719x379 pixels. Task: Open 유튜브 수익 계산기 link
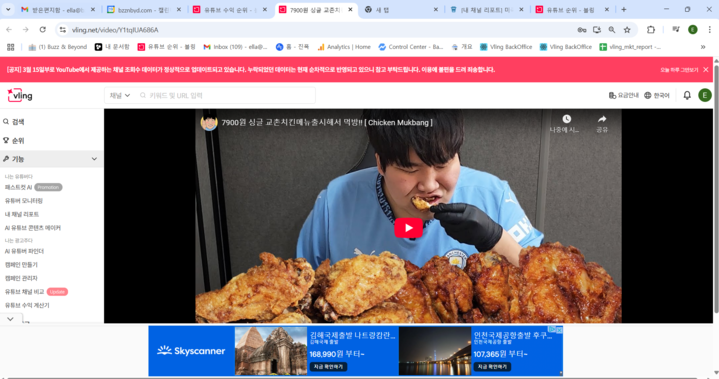click(27, 305)
